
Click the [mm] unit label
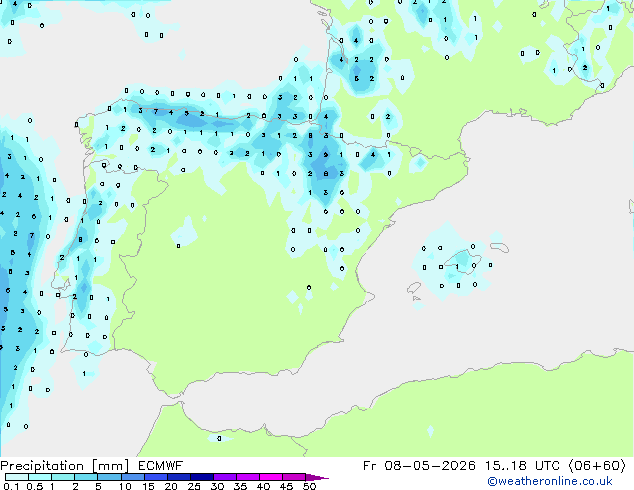click(x=110, y=466)
